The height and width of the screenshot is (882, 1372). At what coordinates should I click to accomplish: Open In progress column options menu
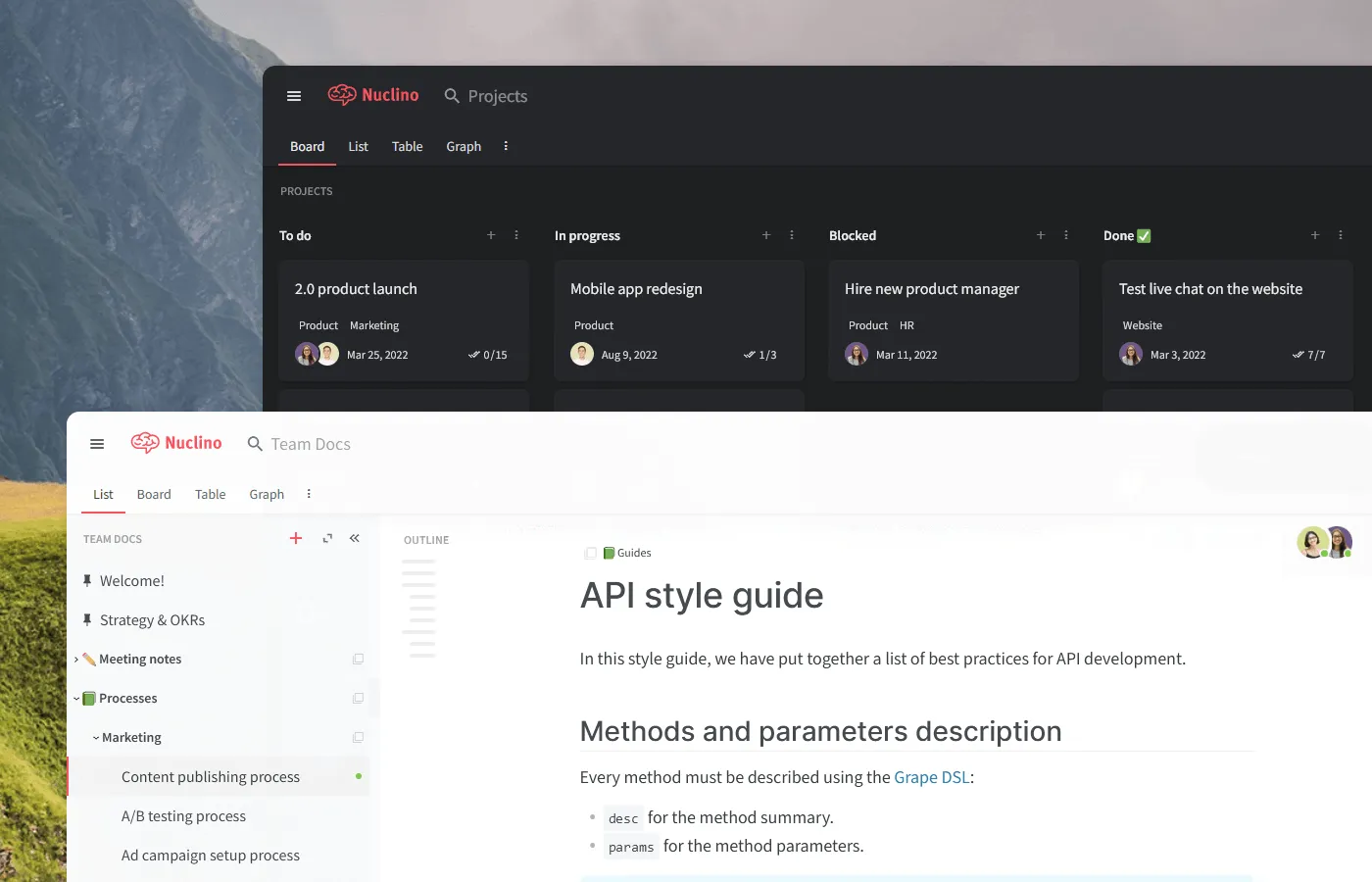pyautogui.click(x=792, y=235)
